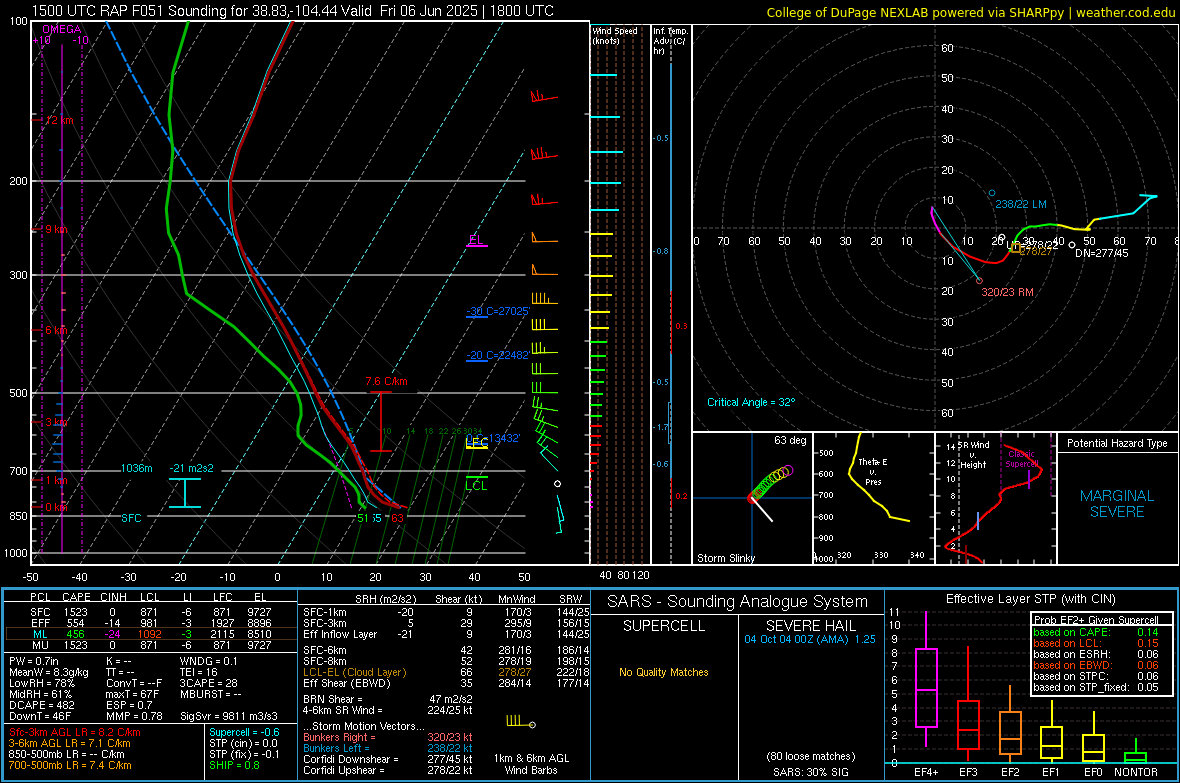Select the '12 km' height marker

(59, 120)
